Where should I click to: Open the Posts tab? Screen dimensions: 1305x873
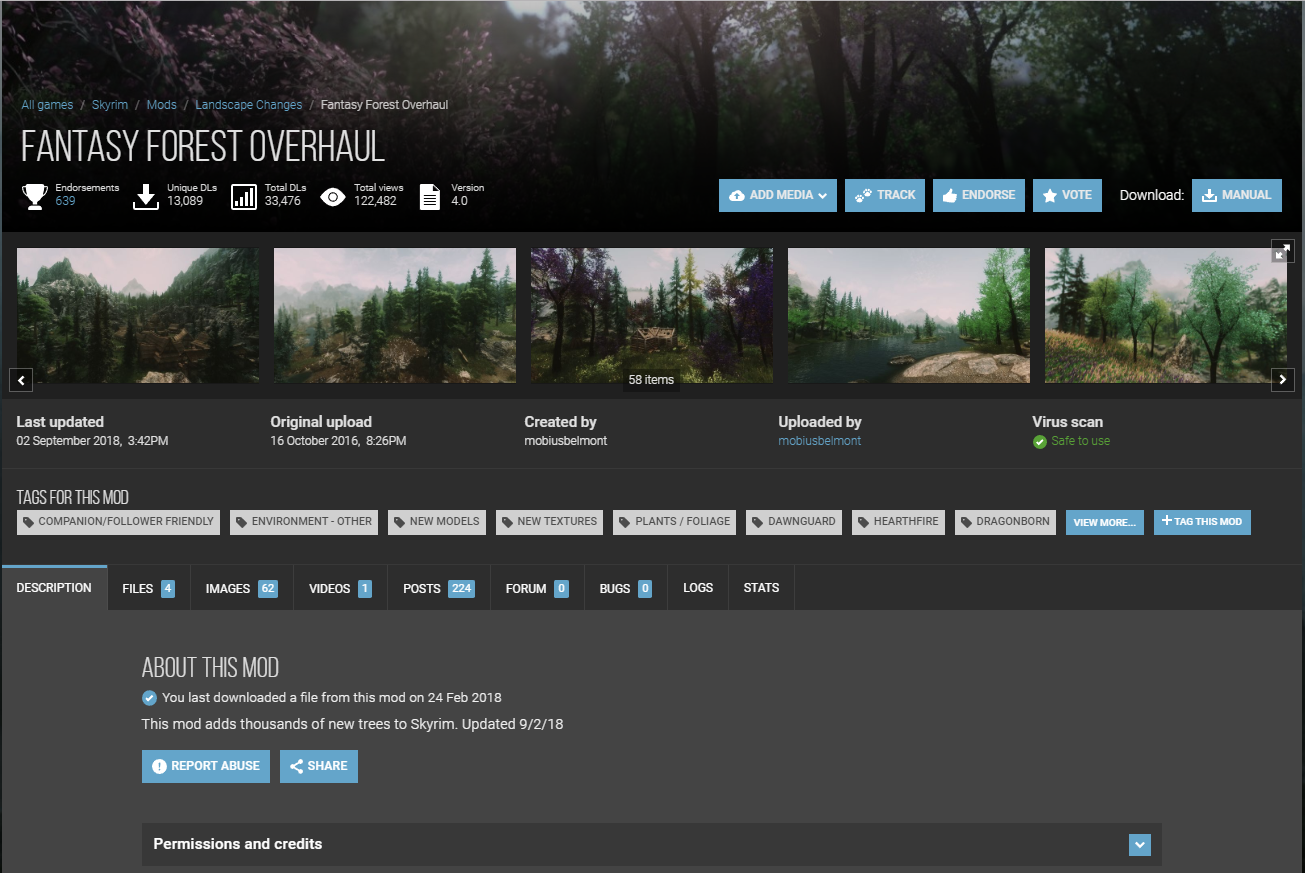(x=437, y=589)
